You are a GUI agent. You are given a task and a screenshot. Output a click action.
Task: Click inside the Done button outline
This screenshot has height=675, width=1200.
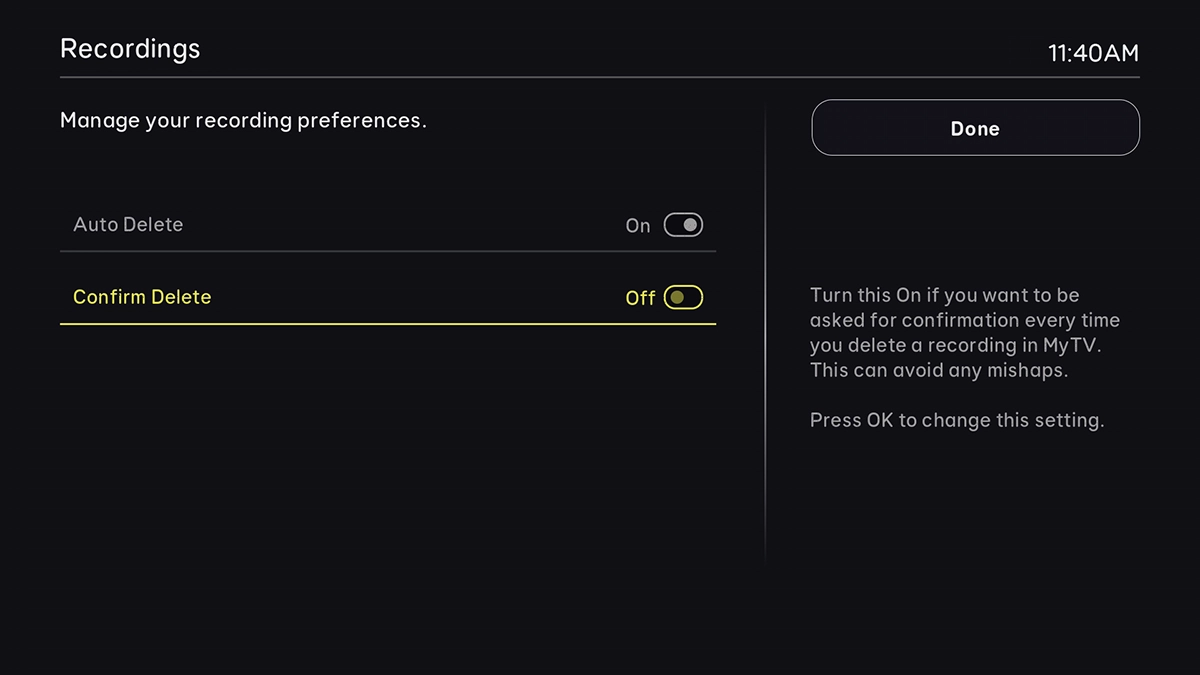coord(974,128)
